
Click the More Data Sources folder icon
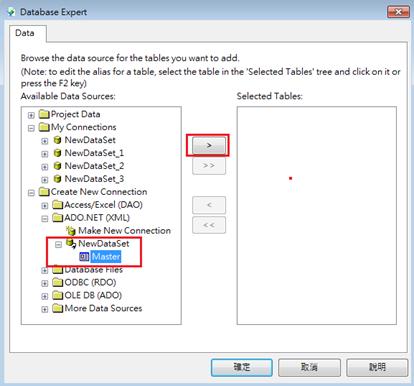coord(58,309)
